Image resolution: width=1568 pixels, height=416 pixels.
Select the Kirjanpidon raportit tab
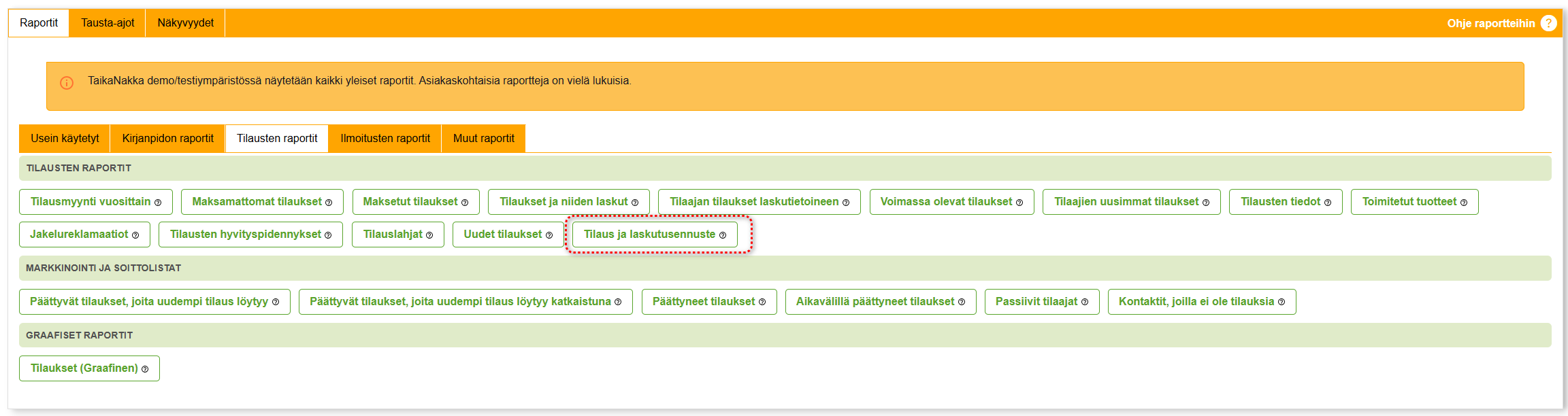click(167, 139)
